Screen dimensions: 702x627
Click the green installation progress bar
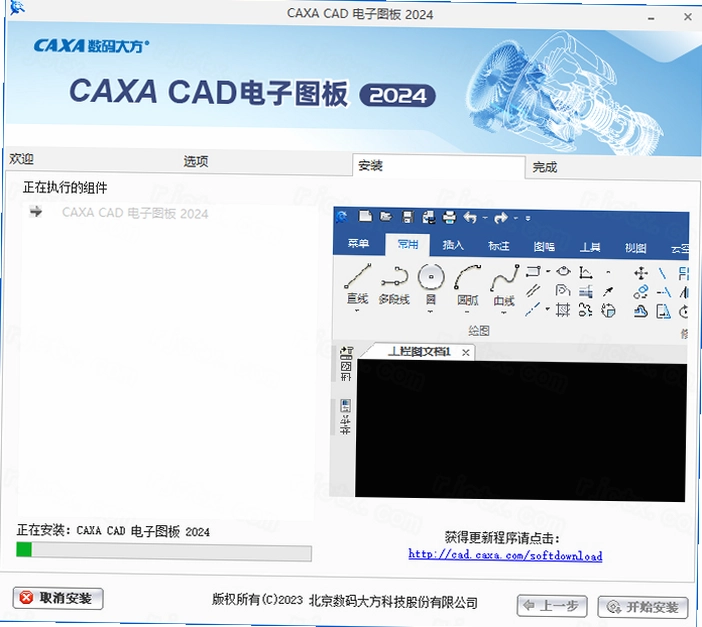[164, 551]
